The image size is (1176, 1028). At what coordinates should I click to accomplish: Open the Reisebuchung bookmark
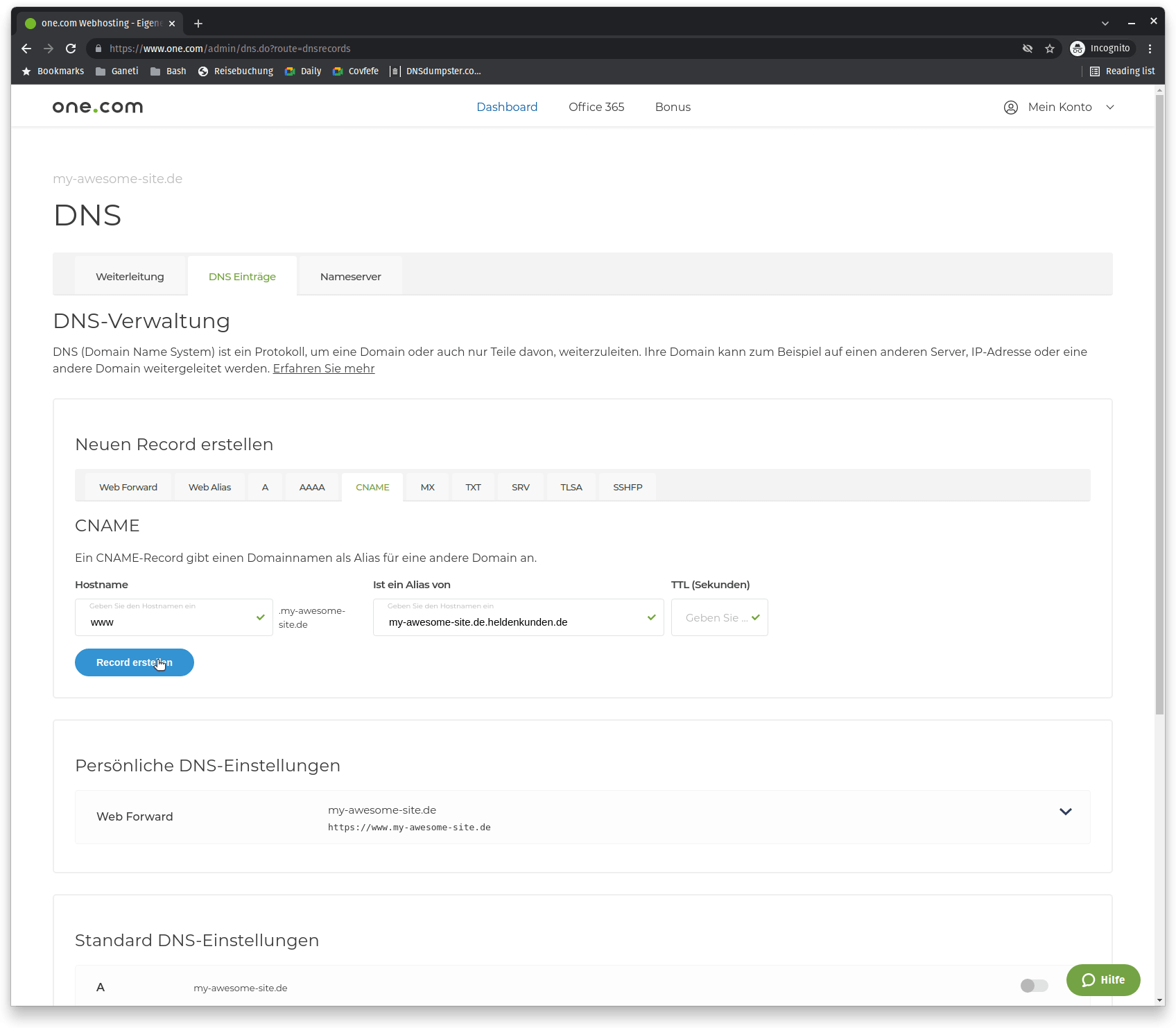[236, 71]
